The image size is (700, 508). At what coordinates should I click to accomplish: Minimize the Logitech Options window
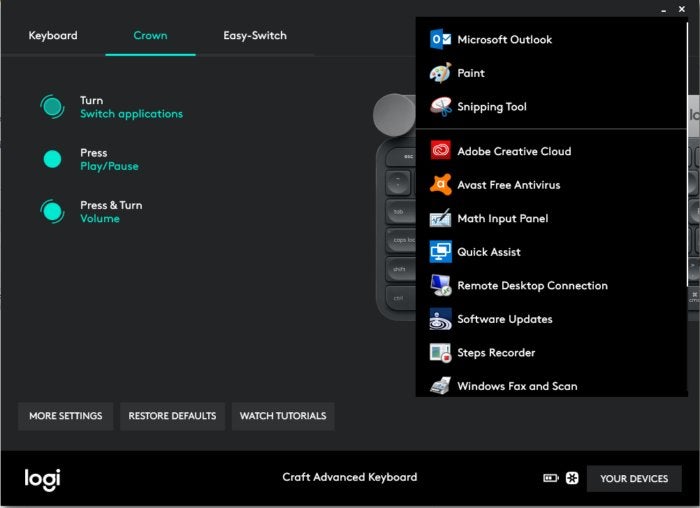tap(664, 9)
